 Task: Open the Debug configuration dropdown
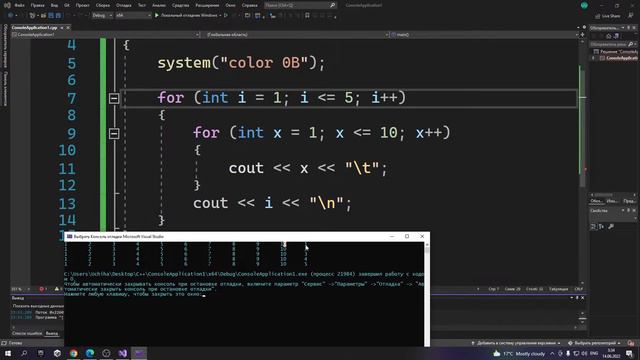102,16
